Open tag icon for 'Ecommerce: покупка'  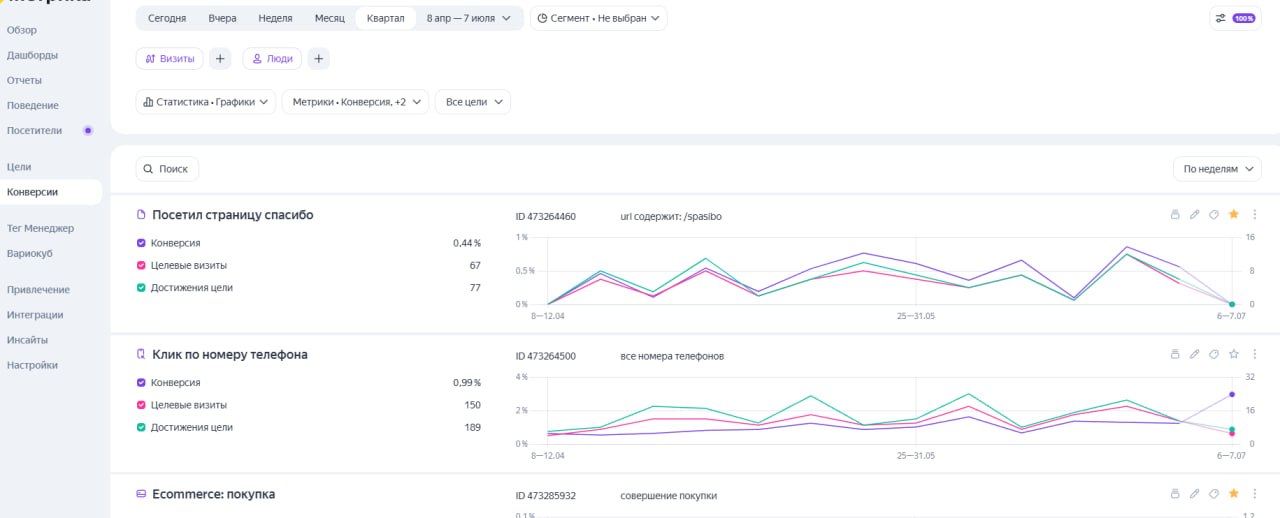(x=1214, y=494)
